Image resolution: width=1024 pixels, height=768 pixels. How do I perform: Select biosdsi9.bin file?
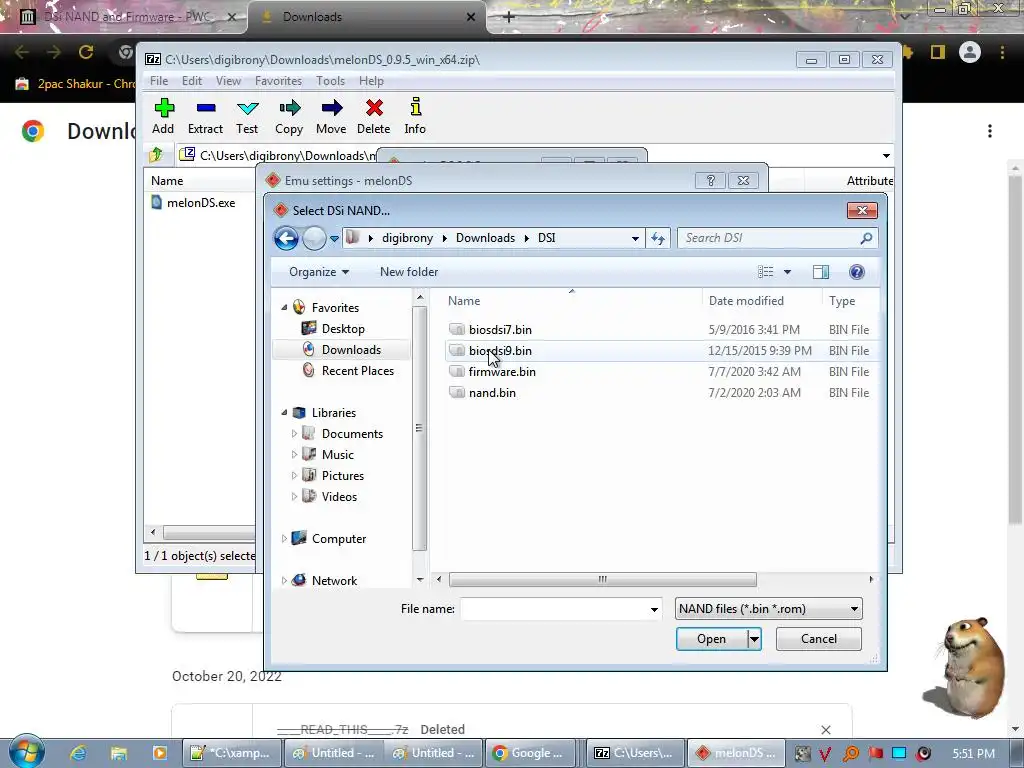click(500, 351)
